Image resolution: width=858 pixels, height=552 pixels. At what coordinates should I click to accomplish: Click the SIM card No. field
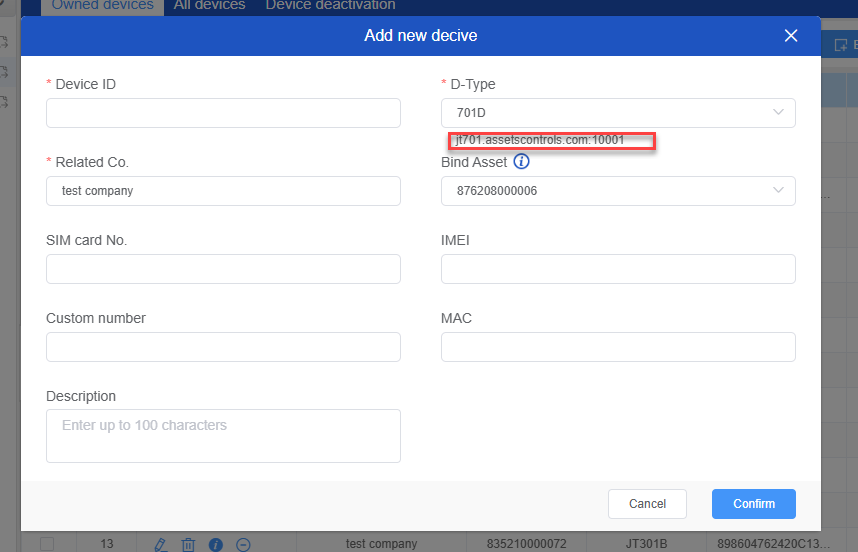[223, 269]
